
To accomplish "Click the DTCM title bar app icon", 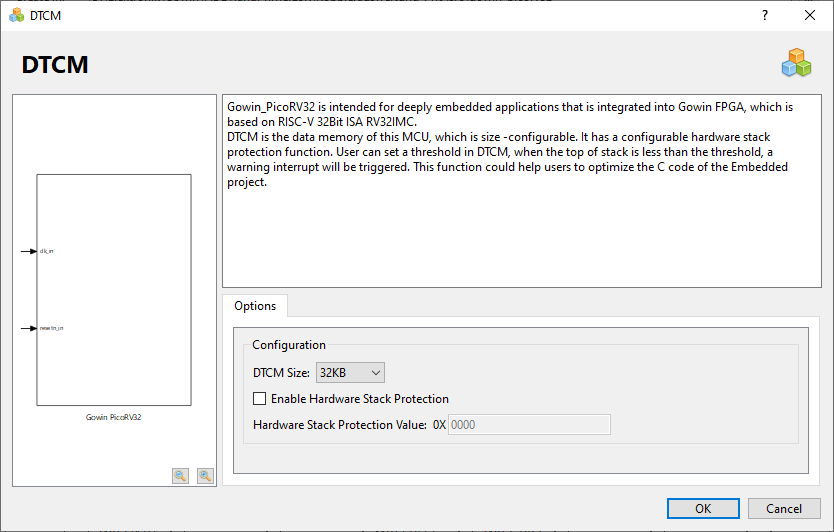I will point(16,15).
